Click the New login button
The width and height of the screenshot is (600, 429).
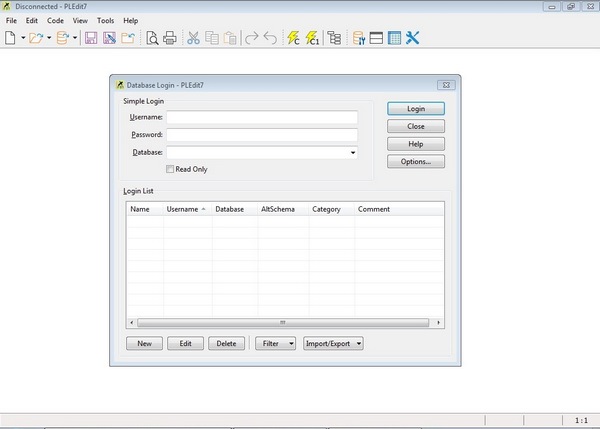point(144,343)
